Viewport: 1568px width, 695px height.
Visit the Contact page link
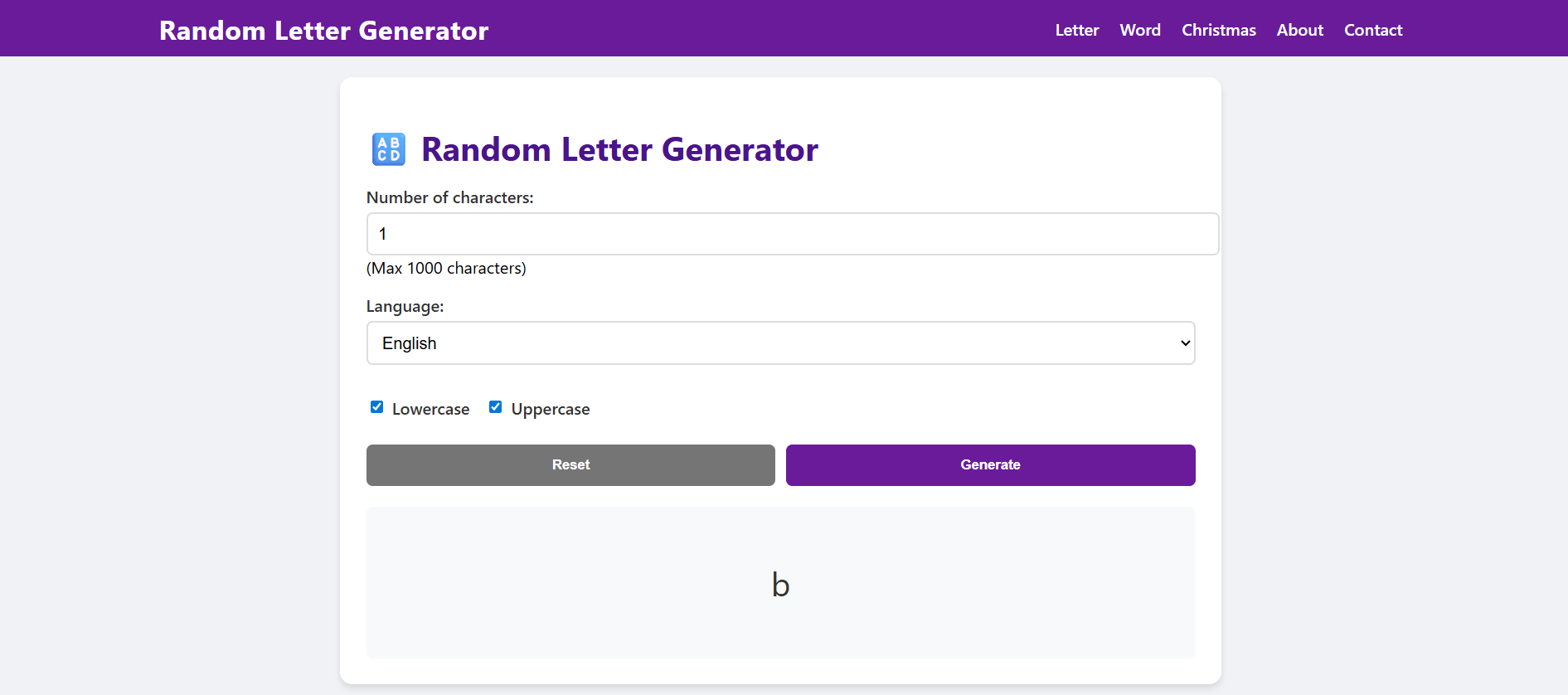pyautogui.click(x=1372, y=31)
